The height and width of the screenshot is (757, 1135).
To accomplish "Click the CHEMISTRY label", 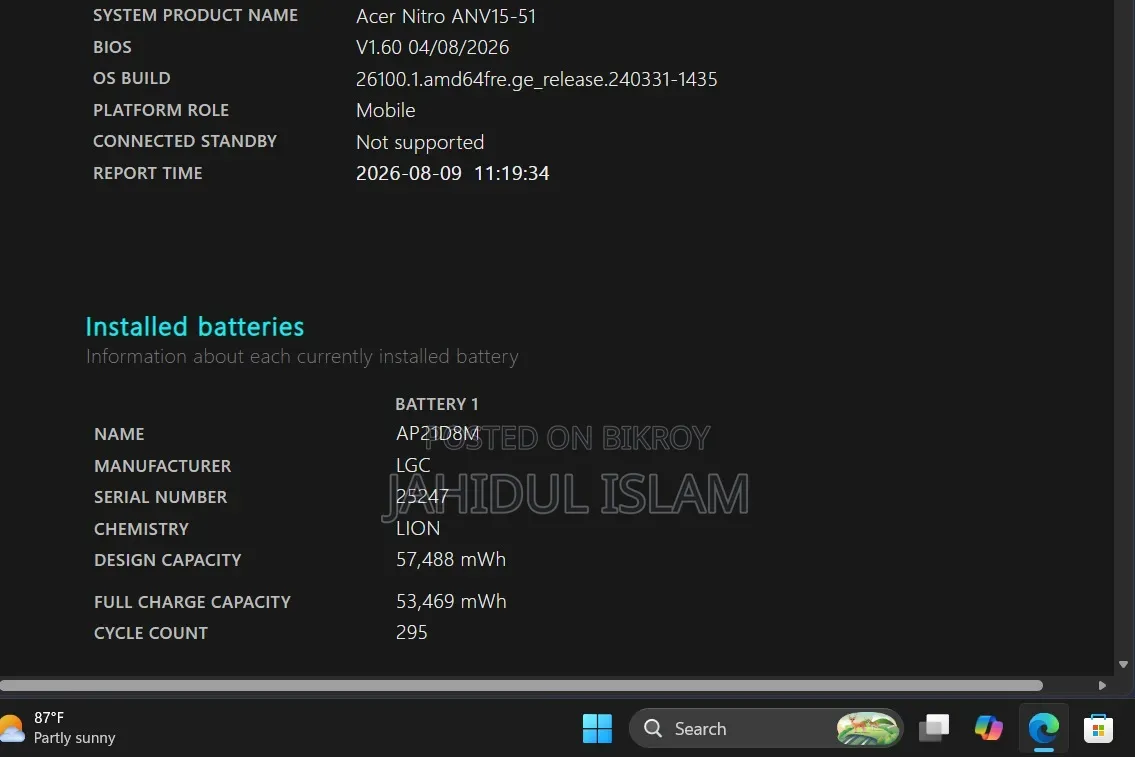I will coord(141,529).
